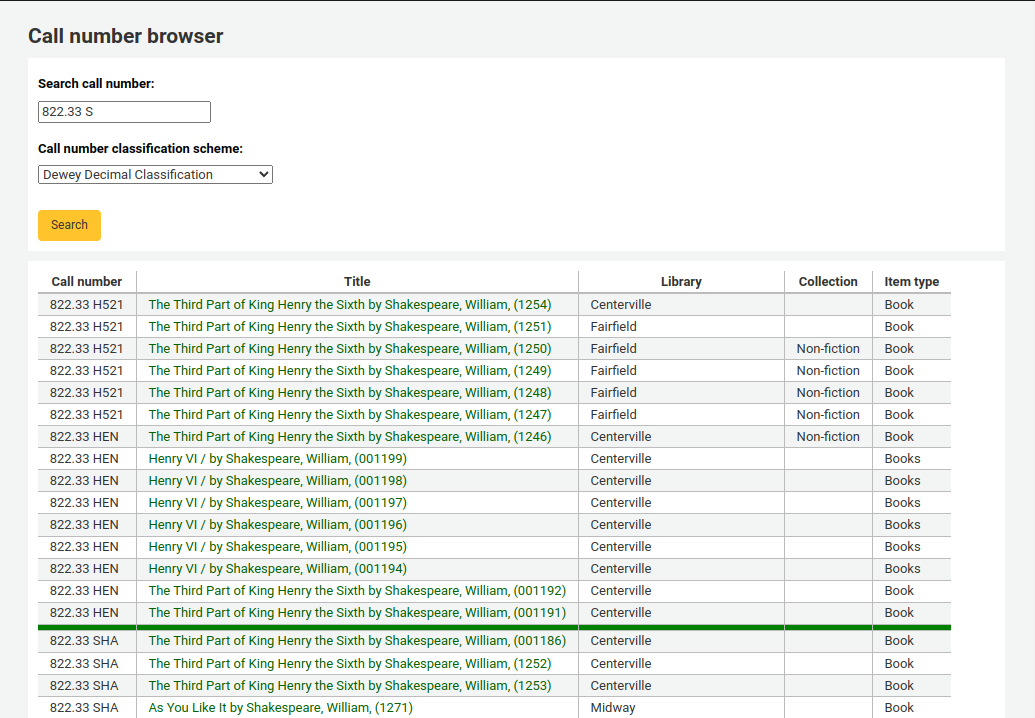Open Third Part of King Henry record (001186)

[x=357, y=641]
